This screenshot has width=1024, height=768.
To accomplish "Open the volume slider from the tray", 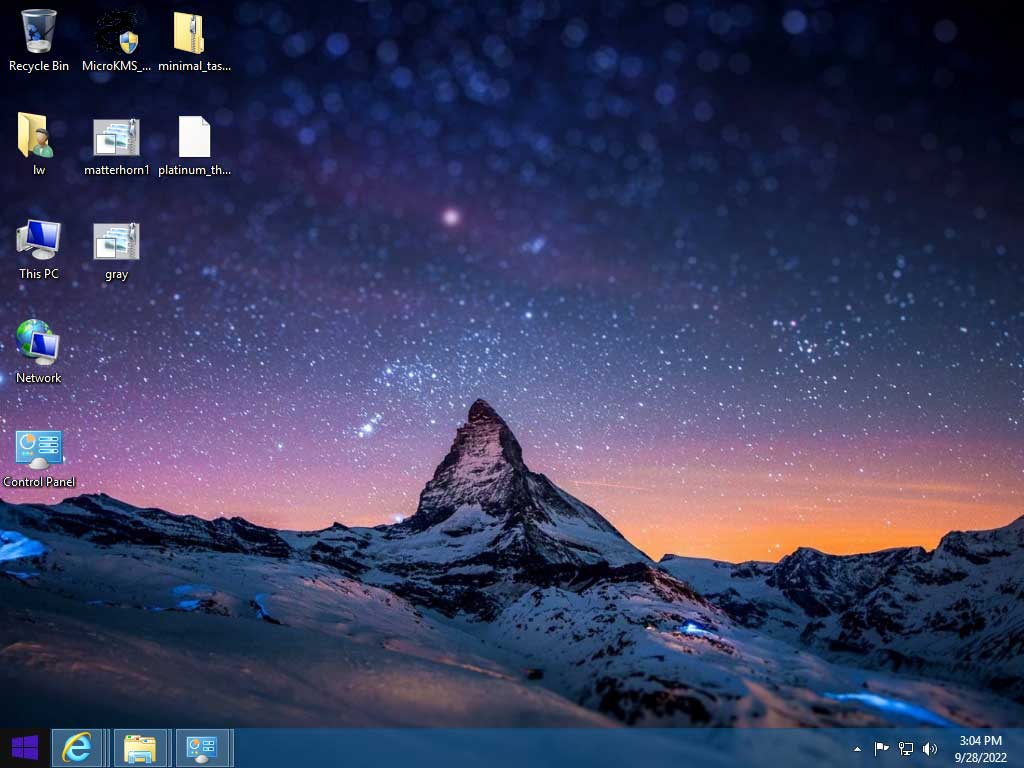I will point(930,748).
